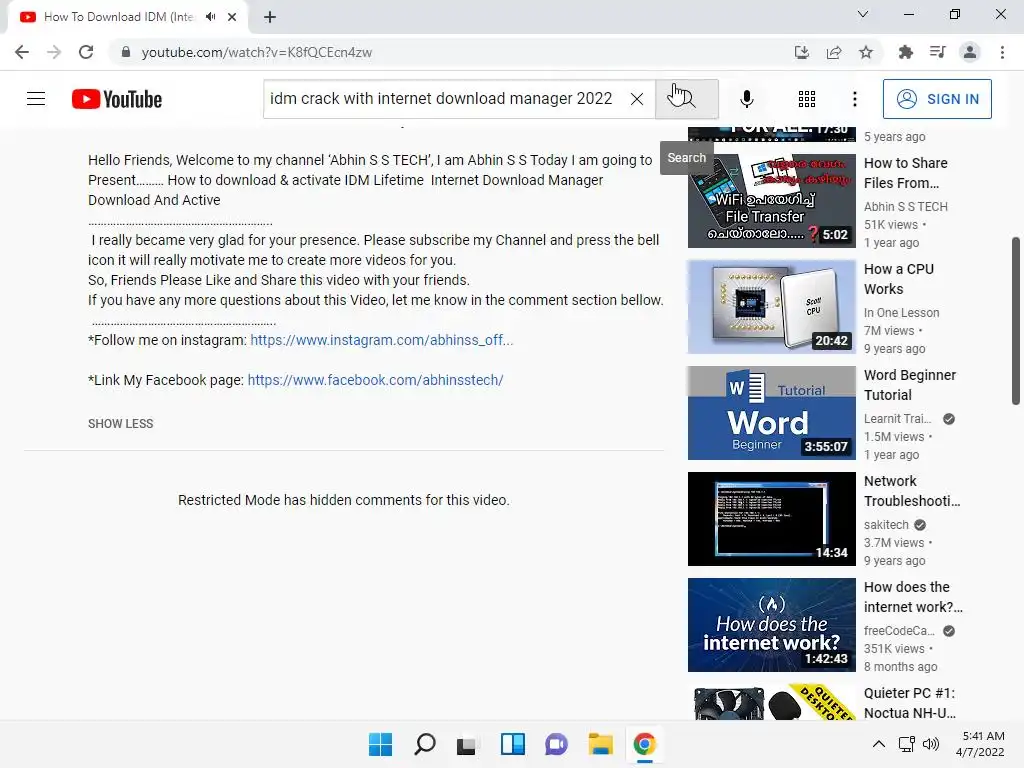1024x768 pixels.
Task: Click the freeCodeCa... channel name
Action: click(899, 631)
